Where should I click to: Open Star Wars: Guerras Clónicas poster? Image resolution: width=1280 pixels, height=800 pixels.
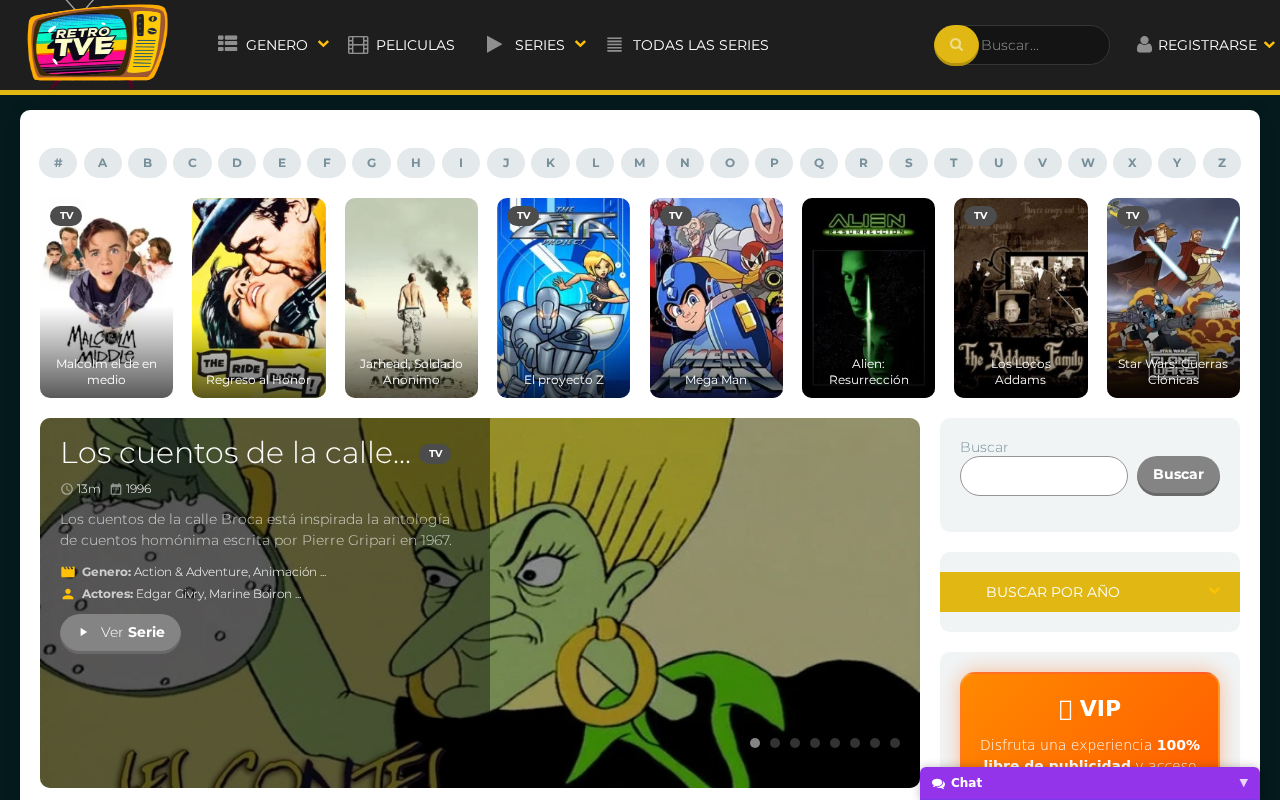point(1173,298)
